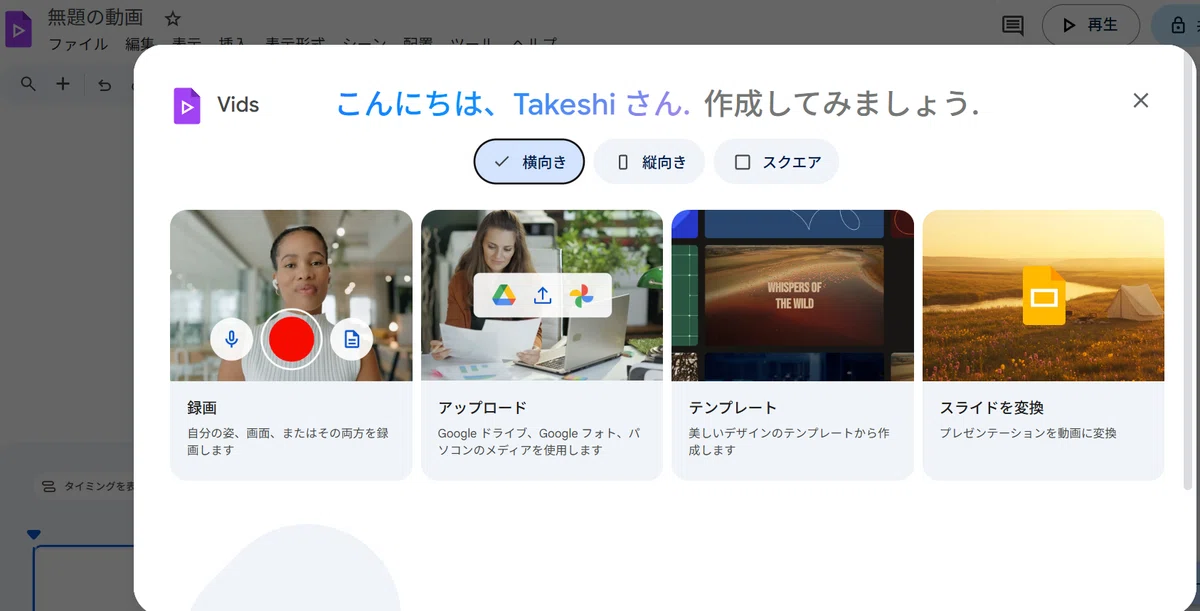Open the アップロード card title
Image resolution: width=1200 pixels, height=611 pixels.
click(x=482, y=408)
